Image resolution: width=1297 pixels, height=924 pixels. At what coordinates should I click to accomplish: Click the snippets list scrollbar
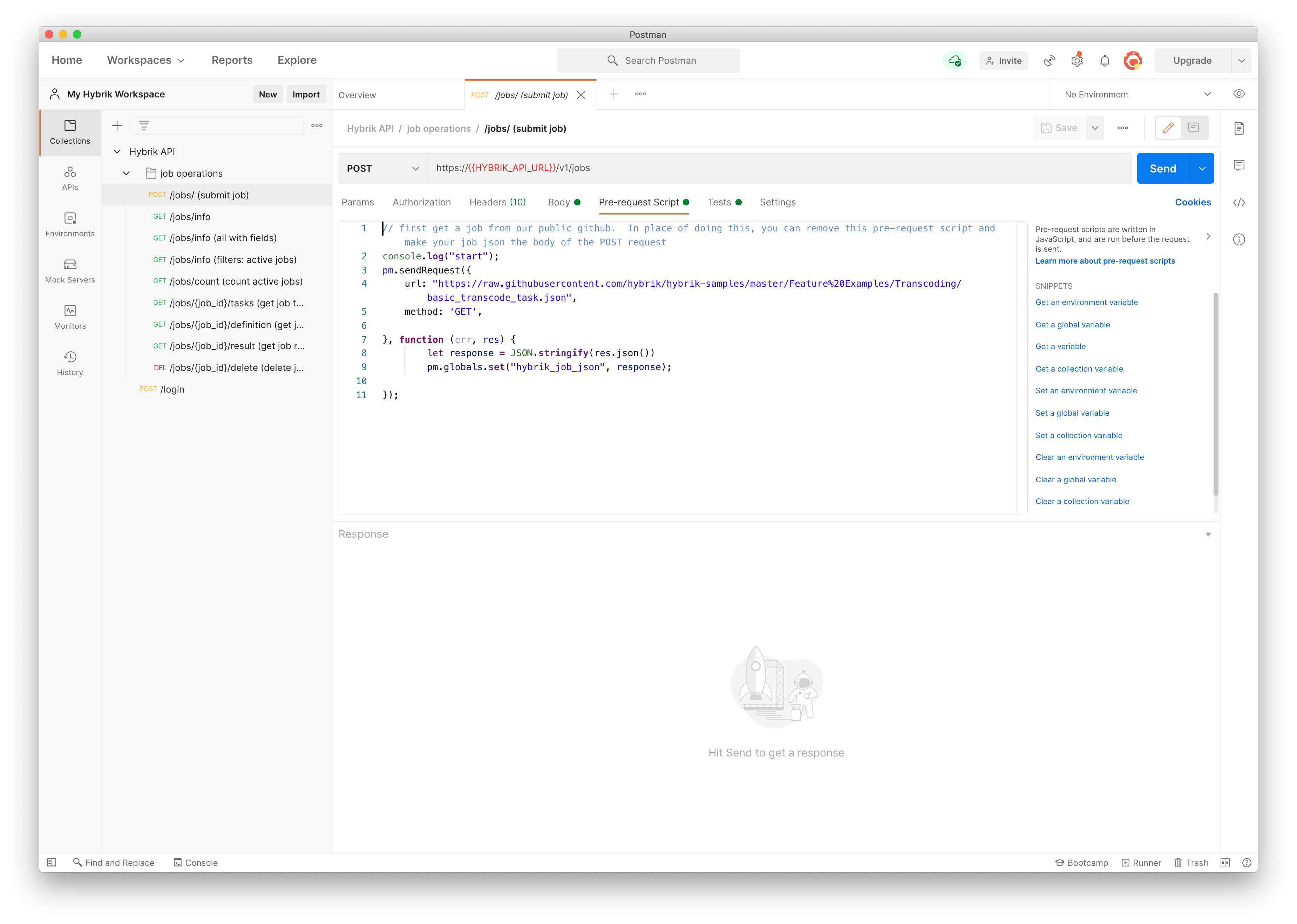tap(1216, 394)
